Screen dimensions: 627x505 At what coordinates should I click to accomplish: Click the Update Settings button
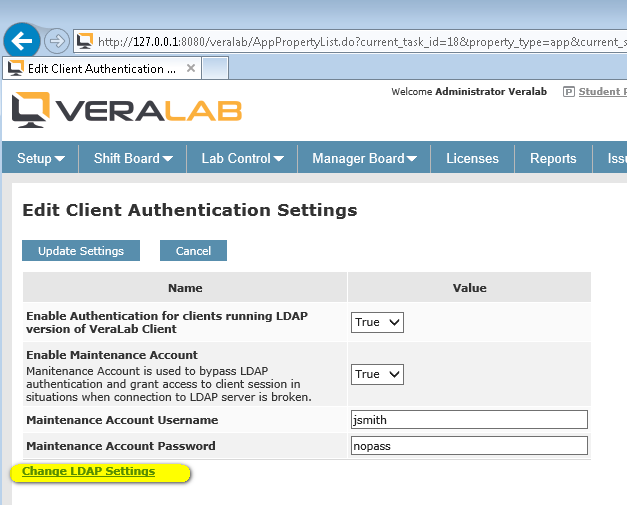(x=81, y=251)
